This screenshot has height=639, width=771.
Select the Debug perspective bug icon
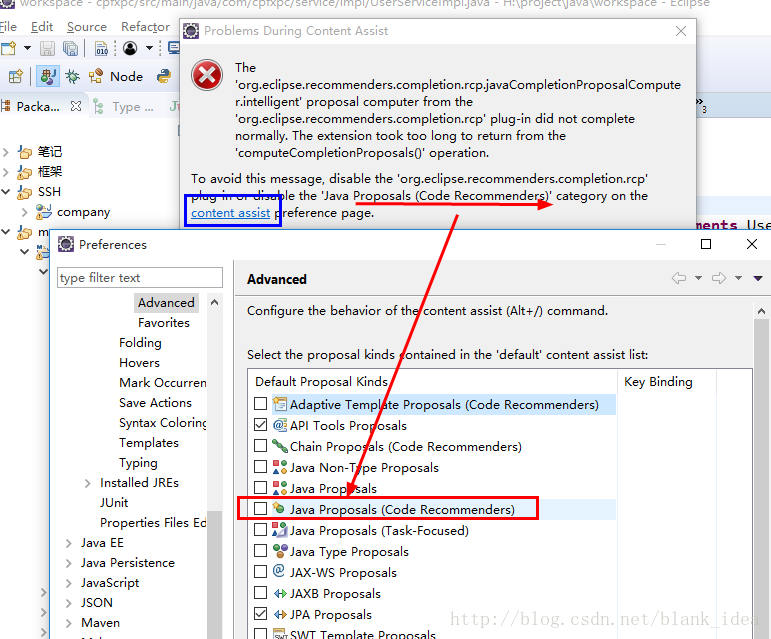[73, 76]
